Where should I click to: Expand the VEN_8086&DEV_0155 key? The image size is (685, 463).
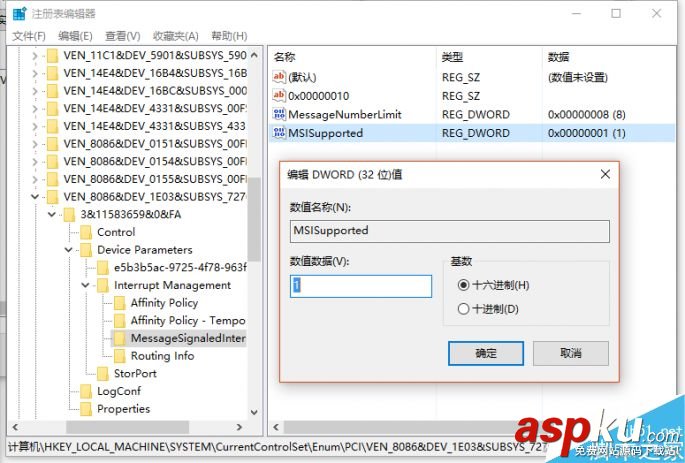[35, 179]
